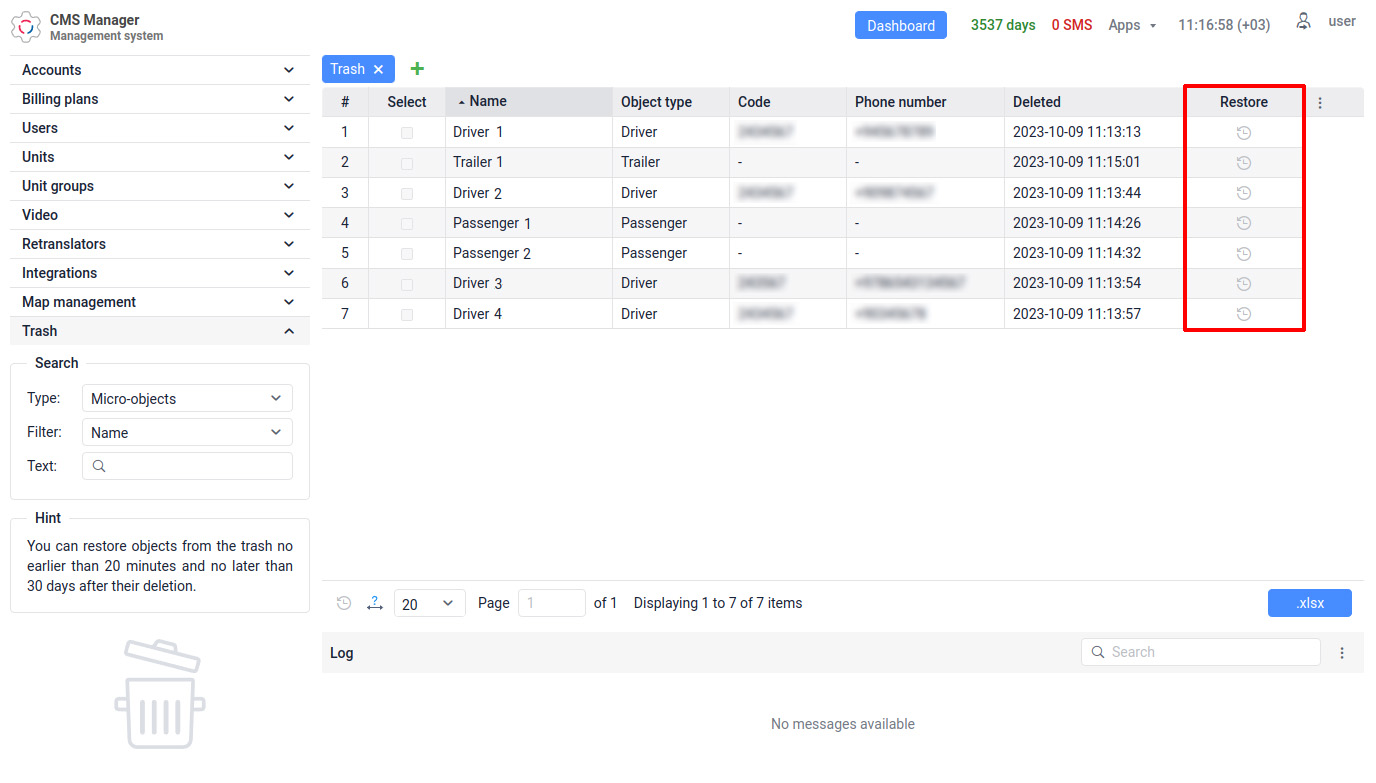Open Log panel options menu
Viewport: 1376px width, 783px height.
pos(1342,653)
